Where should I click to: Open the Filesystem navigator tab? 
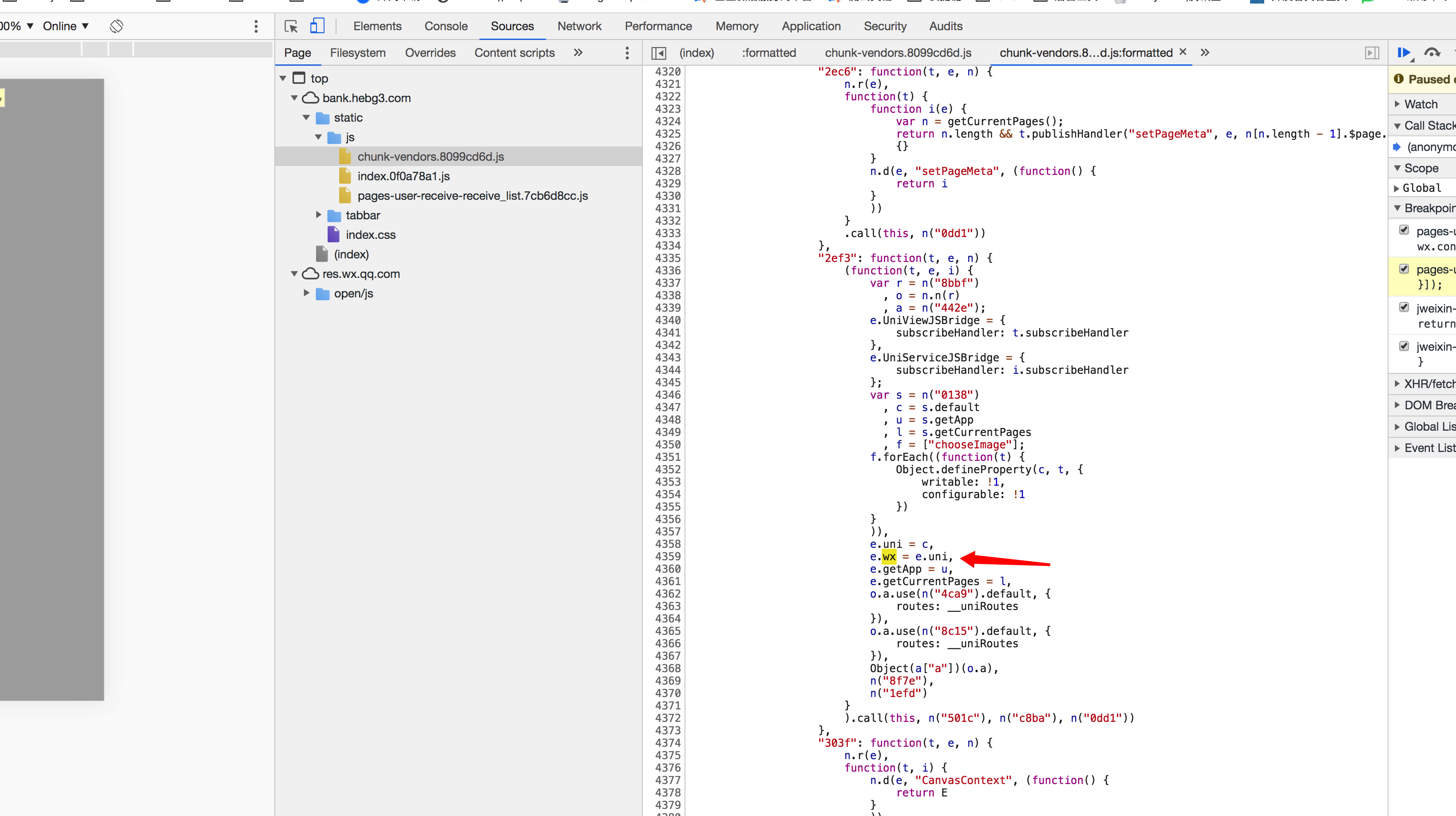[357, 53]
